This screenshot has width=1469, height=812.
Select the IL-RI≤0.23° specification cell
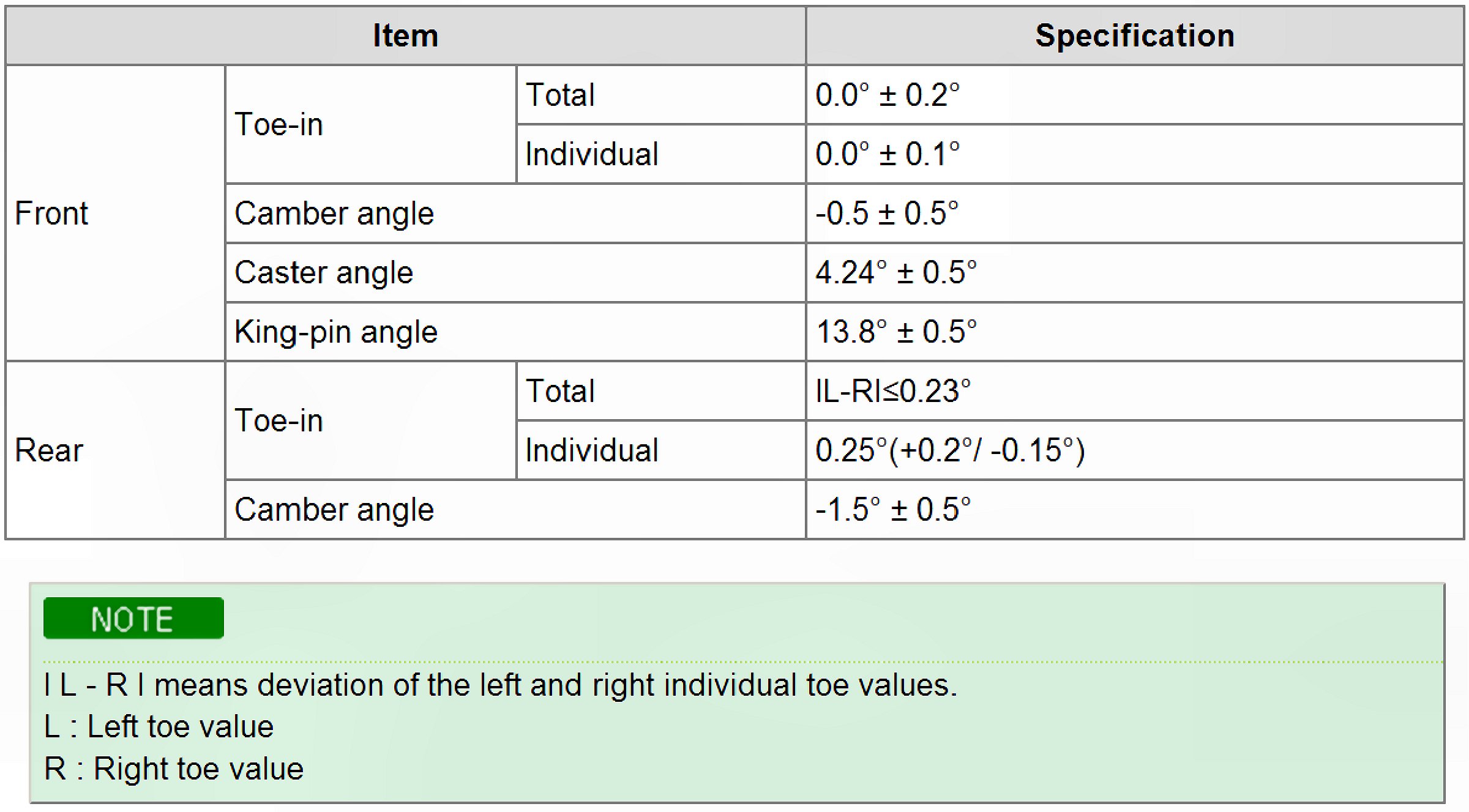pos(892,391)
